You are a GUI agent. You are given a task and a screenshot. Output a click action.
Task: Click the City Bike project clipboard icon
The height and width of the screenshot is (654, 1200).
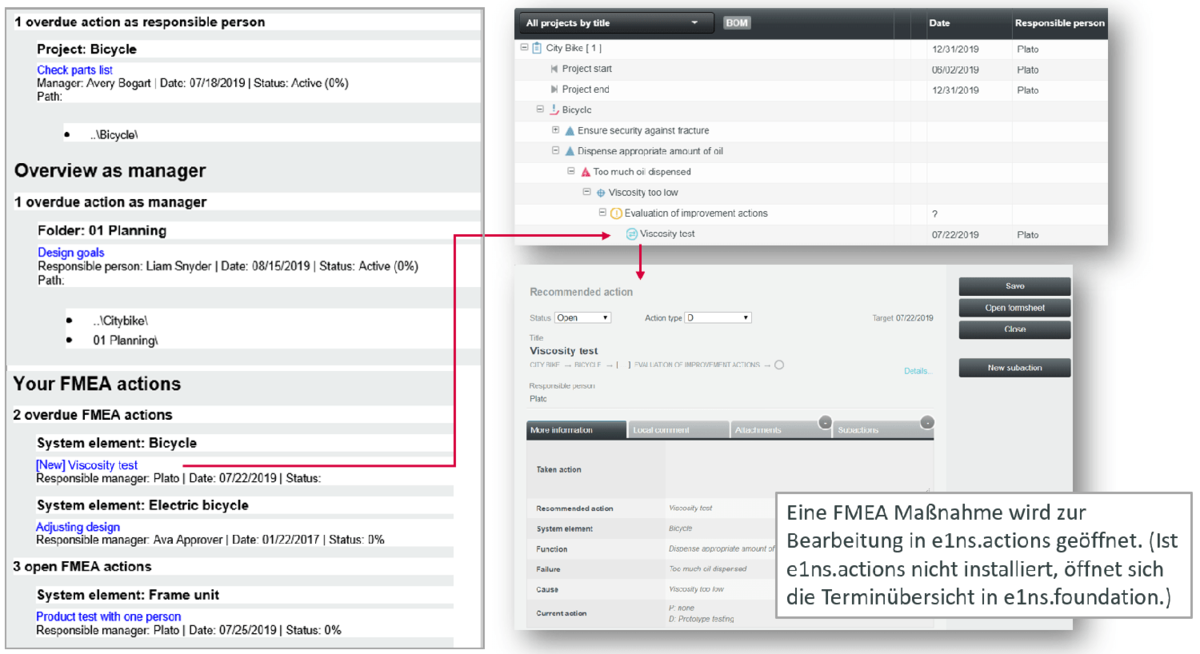537,48
